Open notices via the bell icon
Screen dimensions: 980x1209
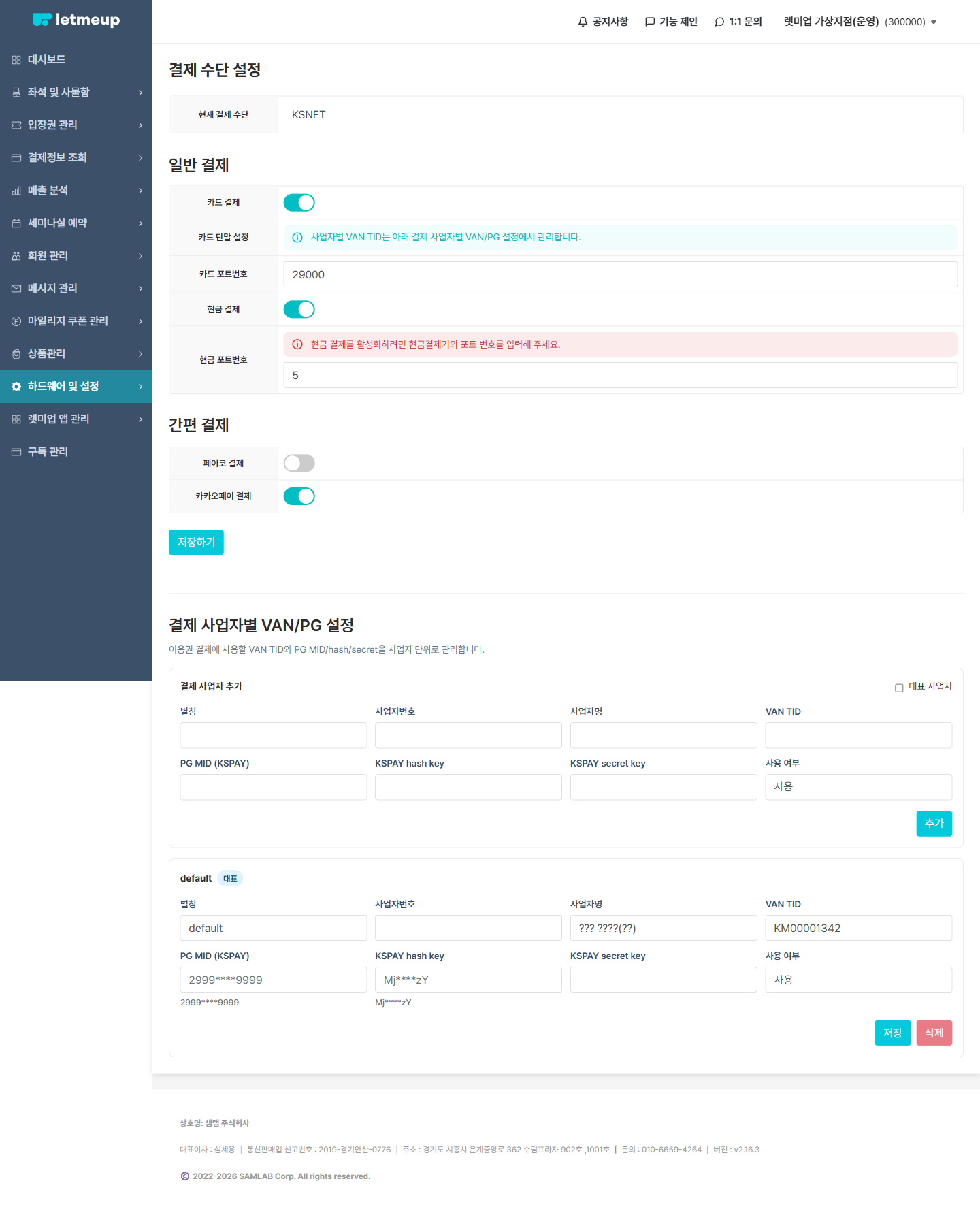coord(583,22)
